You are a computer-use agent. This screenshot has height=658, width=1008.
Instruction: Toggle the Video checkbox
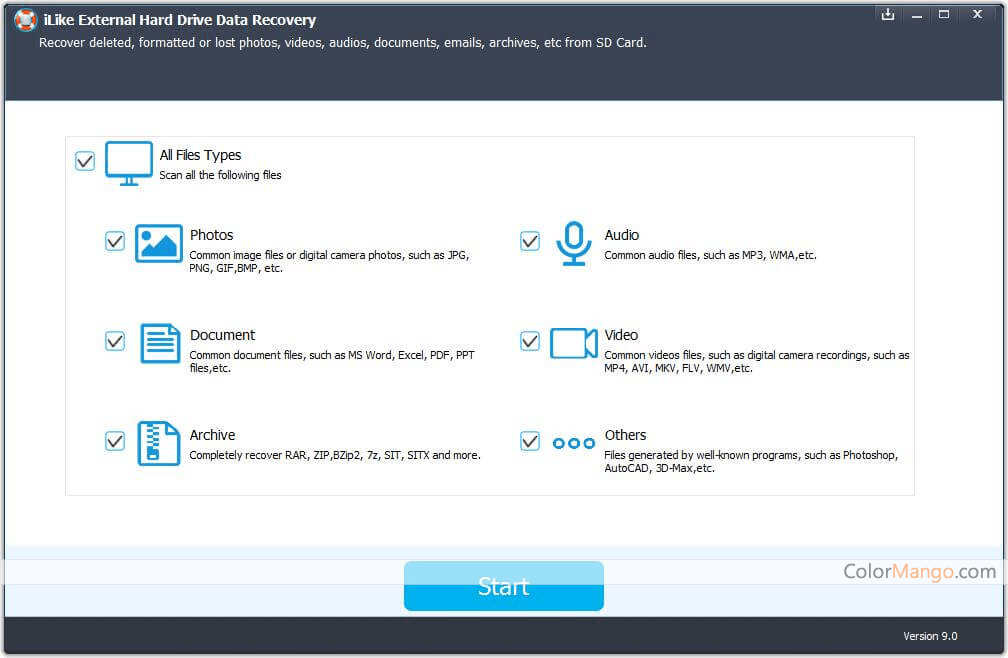coord(530,341)
